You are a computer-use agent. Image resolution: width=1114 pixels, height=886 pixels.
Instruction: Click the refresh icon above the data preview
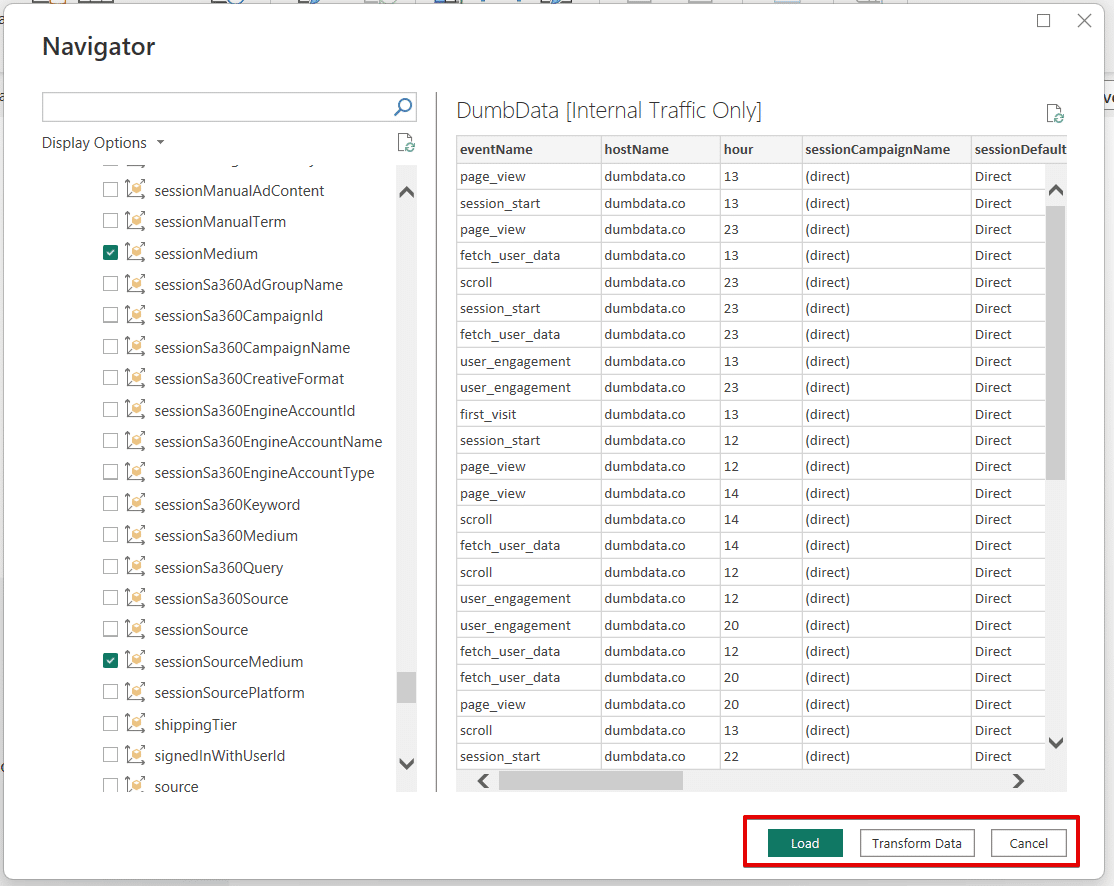click(1055, 113)
